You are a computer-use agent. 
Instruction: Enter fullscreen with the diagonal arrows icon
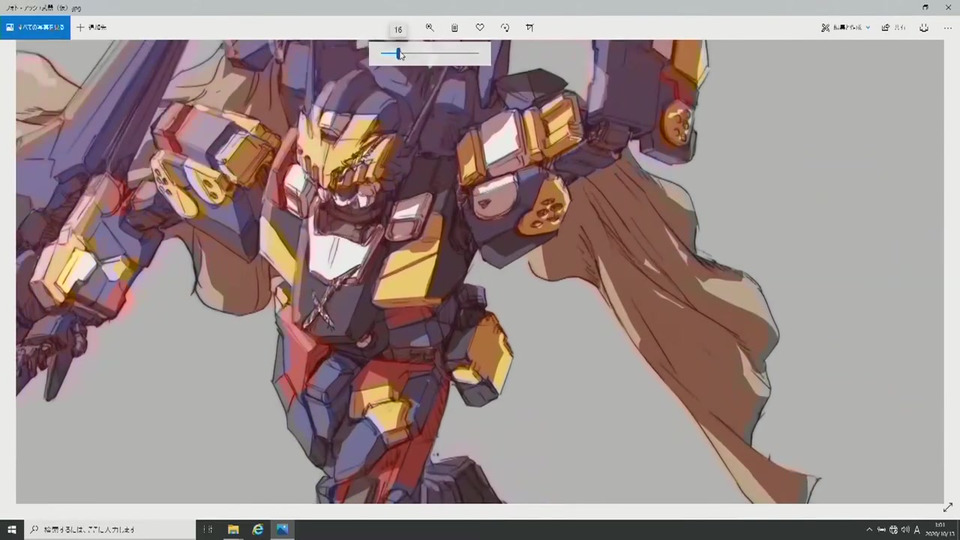tap(947, 508)
